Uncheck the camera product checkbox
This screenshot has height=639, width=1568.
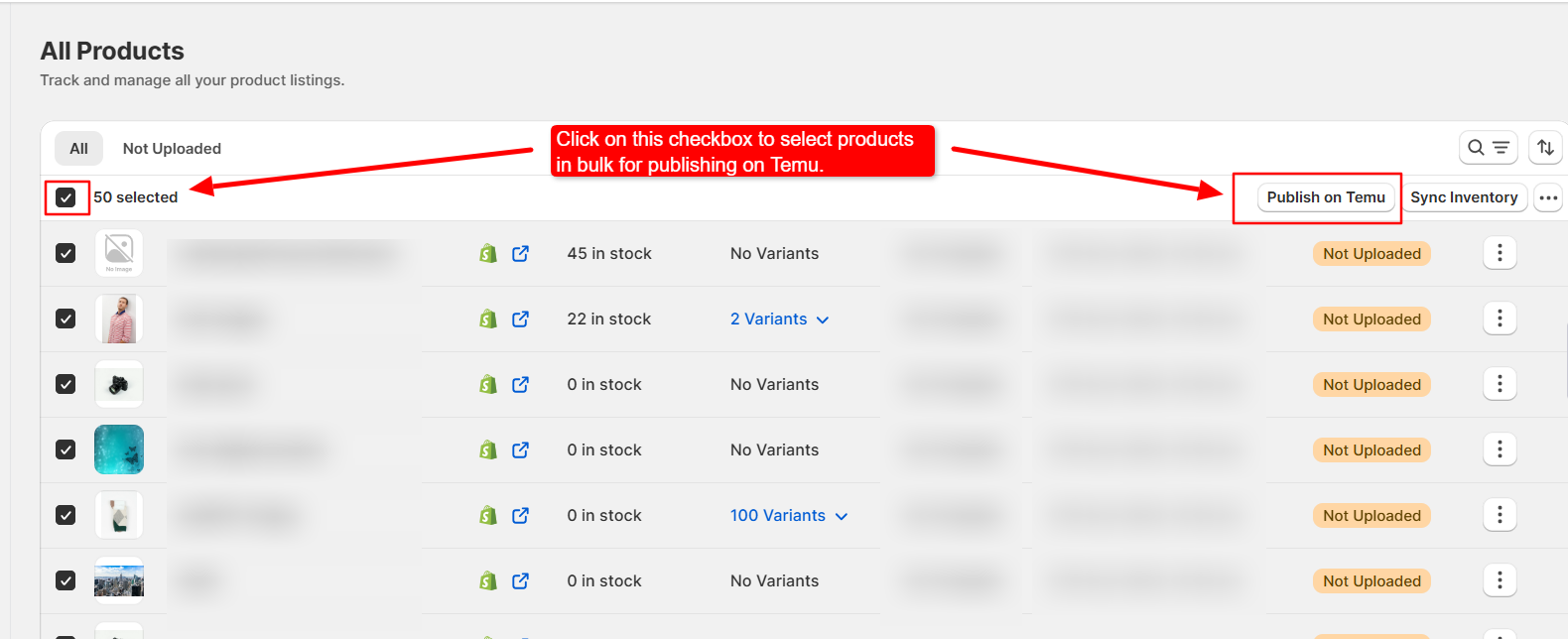click(65, 384)
